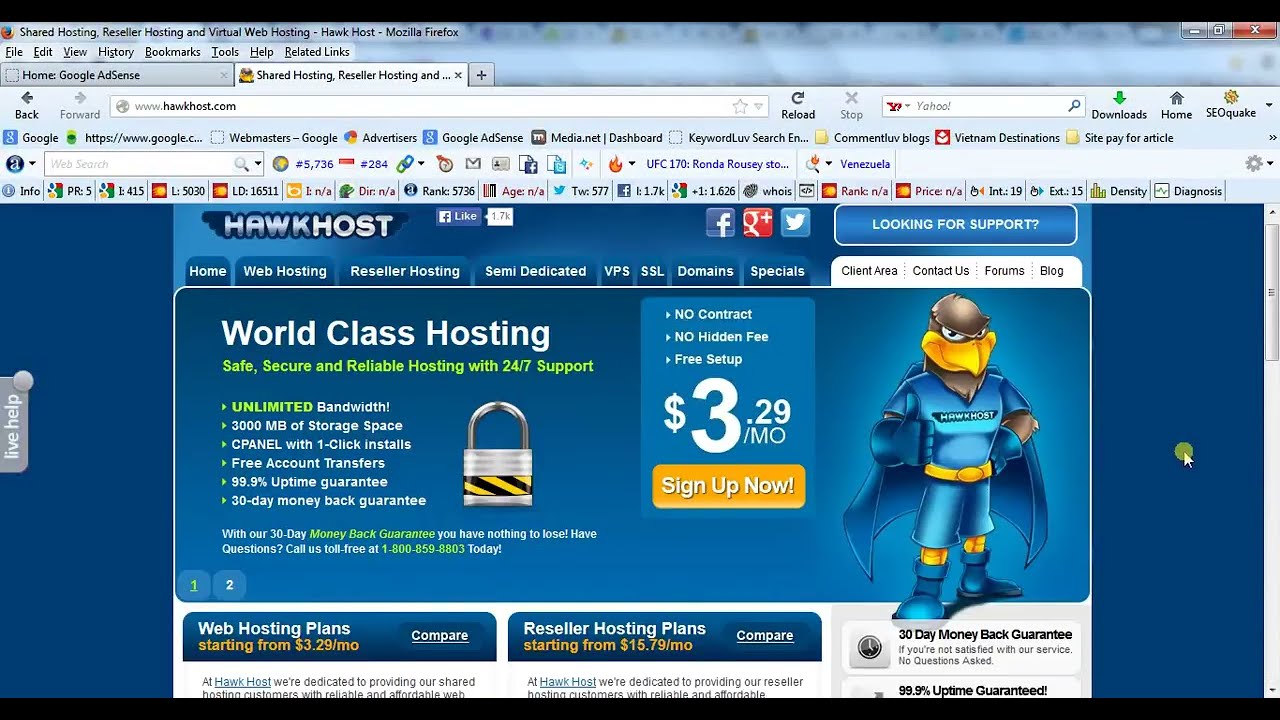Screen dimensions: 1280x720
Task: Click the Sign Up Now! button
Action: click(x=728, y=486)
